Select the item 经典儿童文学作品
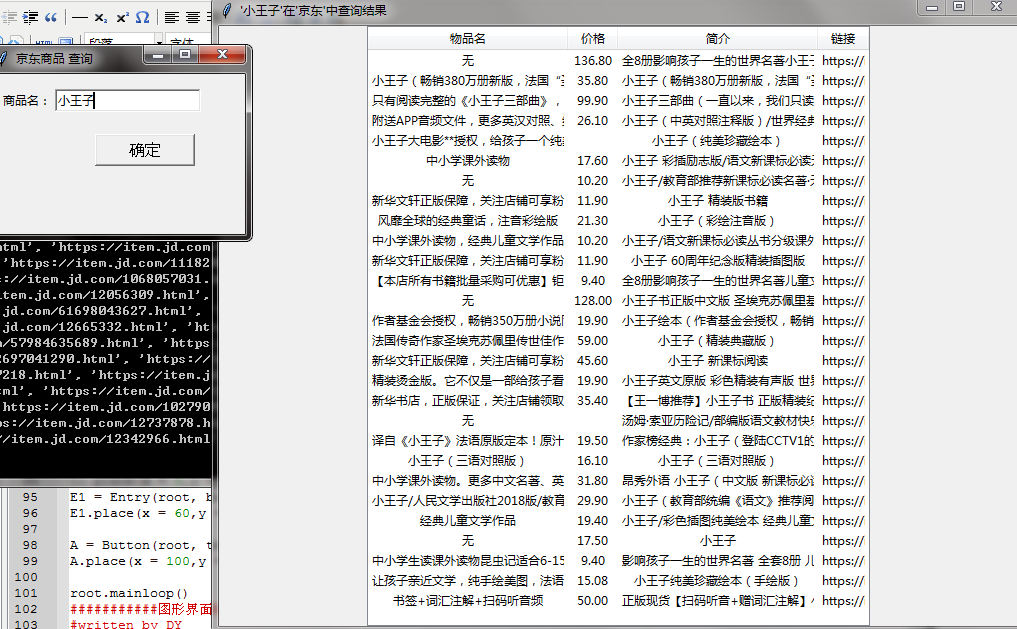The height and width of the screenshot is (629, 1017). pyautogui.click(x=468, y=521)
